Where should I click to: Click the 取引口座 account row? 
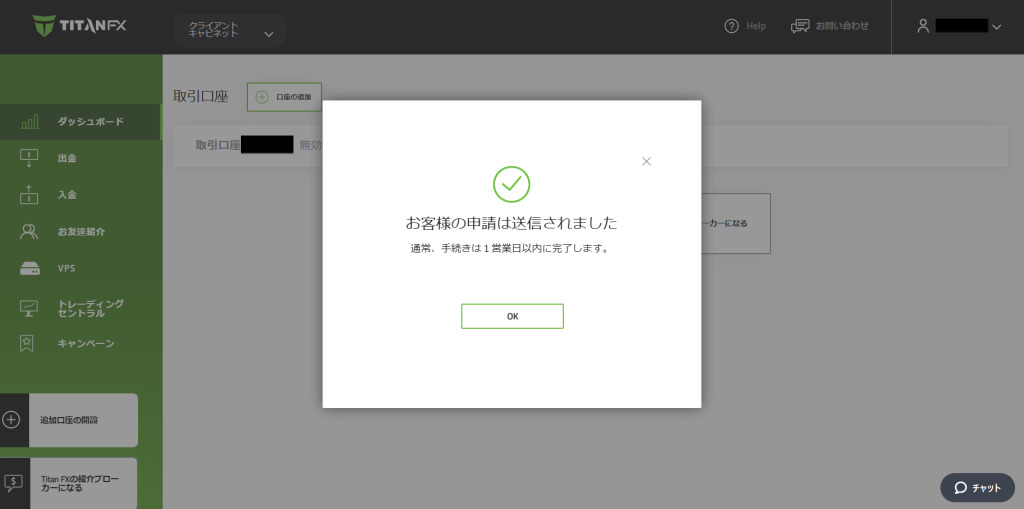coord(590,146)
